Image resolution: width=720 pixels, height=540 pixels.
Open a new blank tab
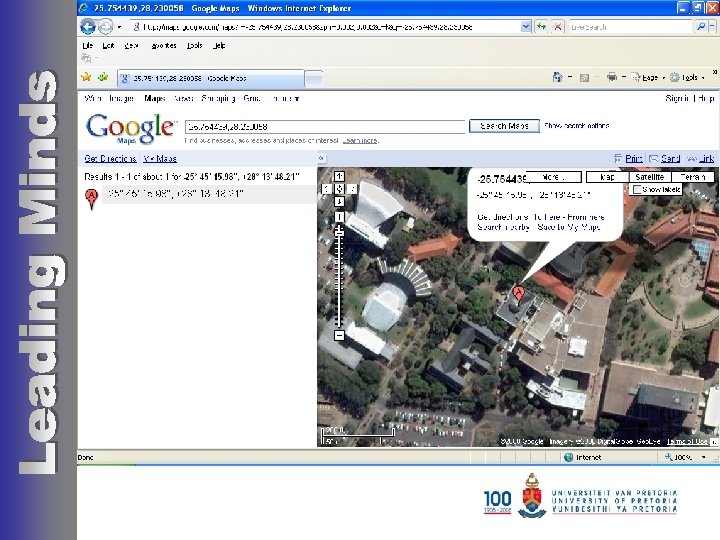click(x=314, y=79)
